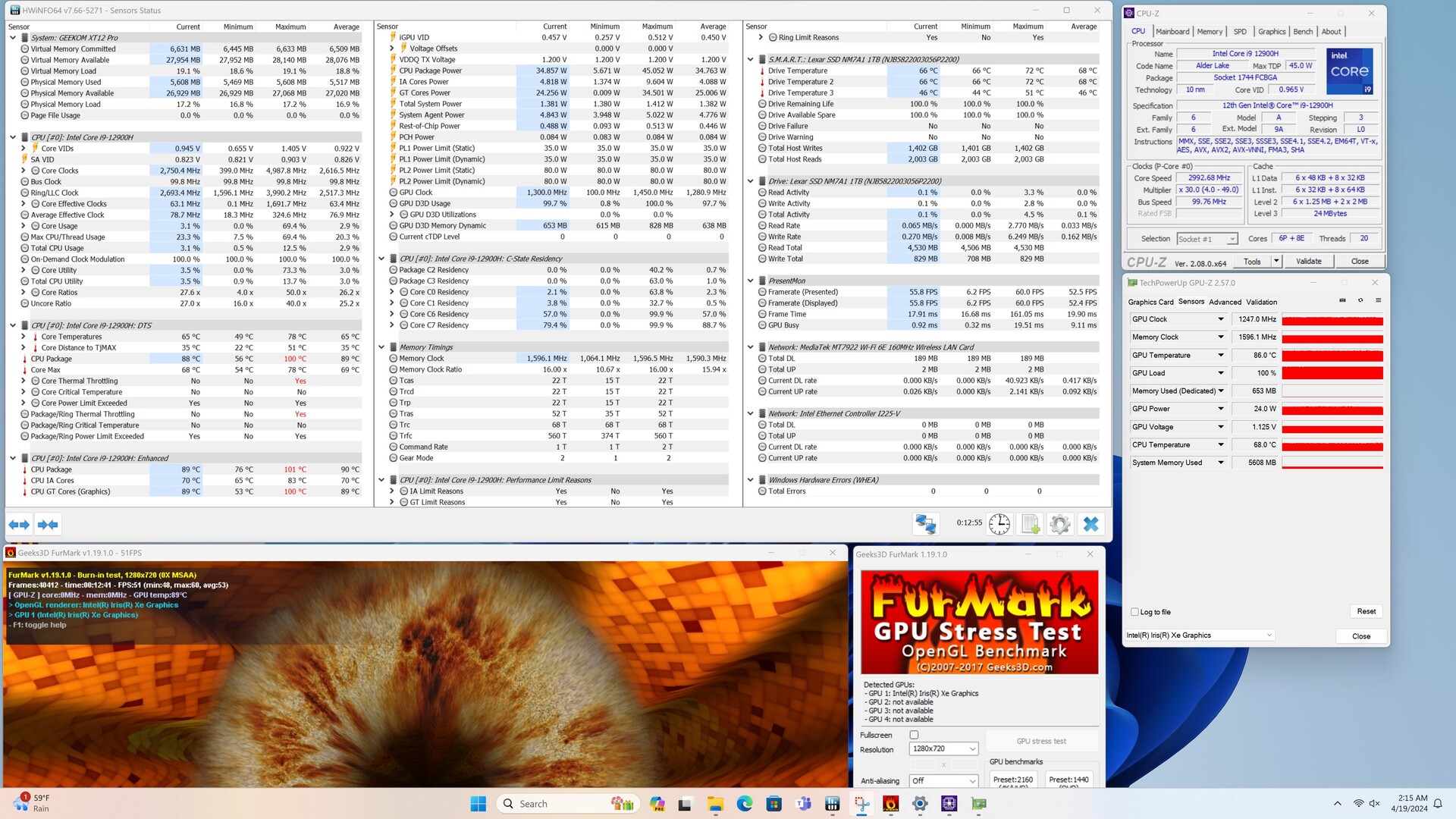Screen dimensions: 1456x819
Task: Open GPU Temperature sensor dropdown in GPU-Z
Action: (1221, 355)
